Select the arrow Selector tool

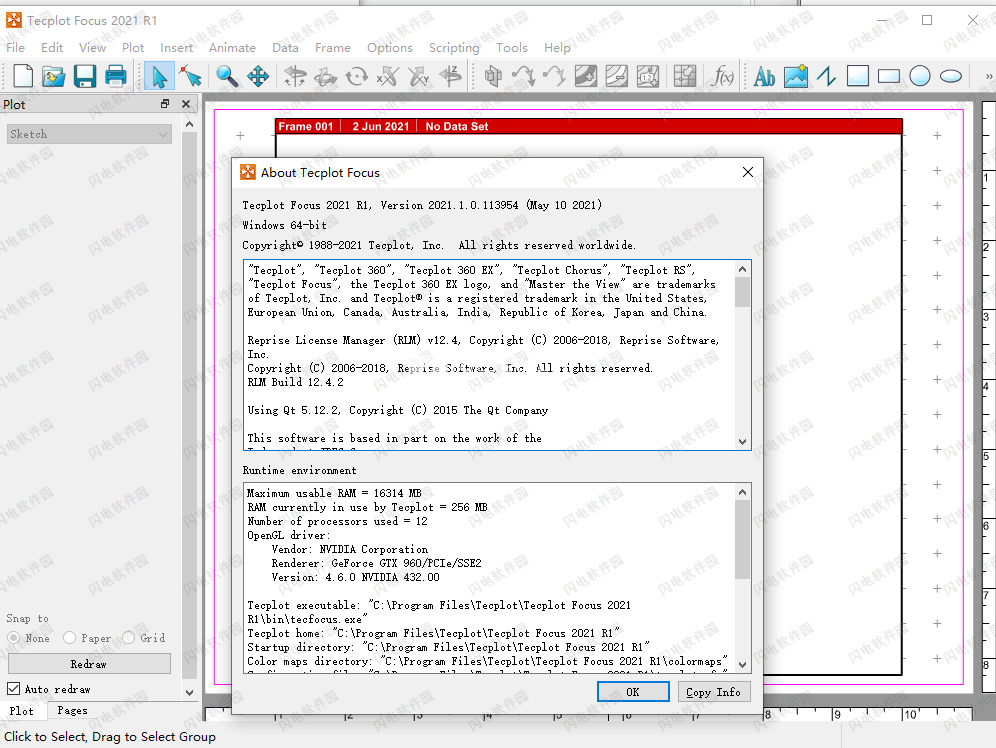tap(159, 76)
